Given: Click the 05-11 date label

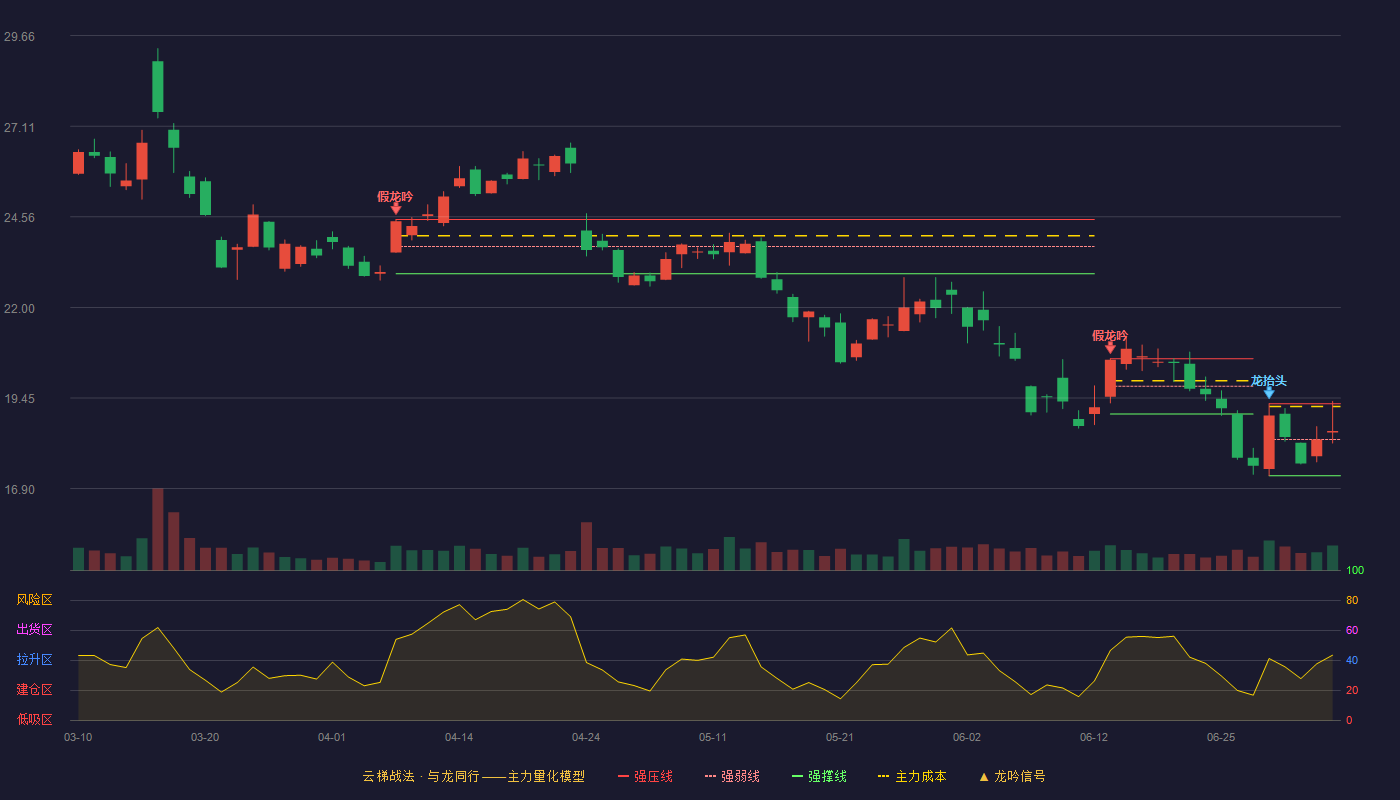Looking at the screenshot, I should pyautogui.click(x=713, y=737).
